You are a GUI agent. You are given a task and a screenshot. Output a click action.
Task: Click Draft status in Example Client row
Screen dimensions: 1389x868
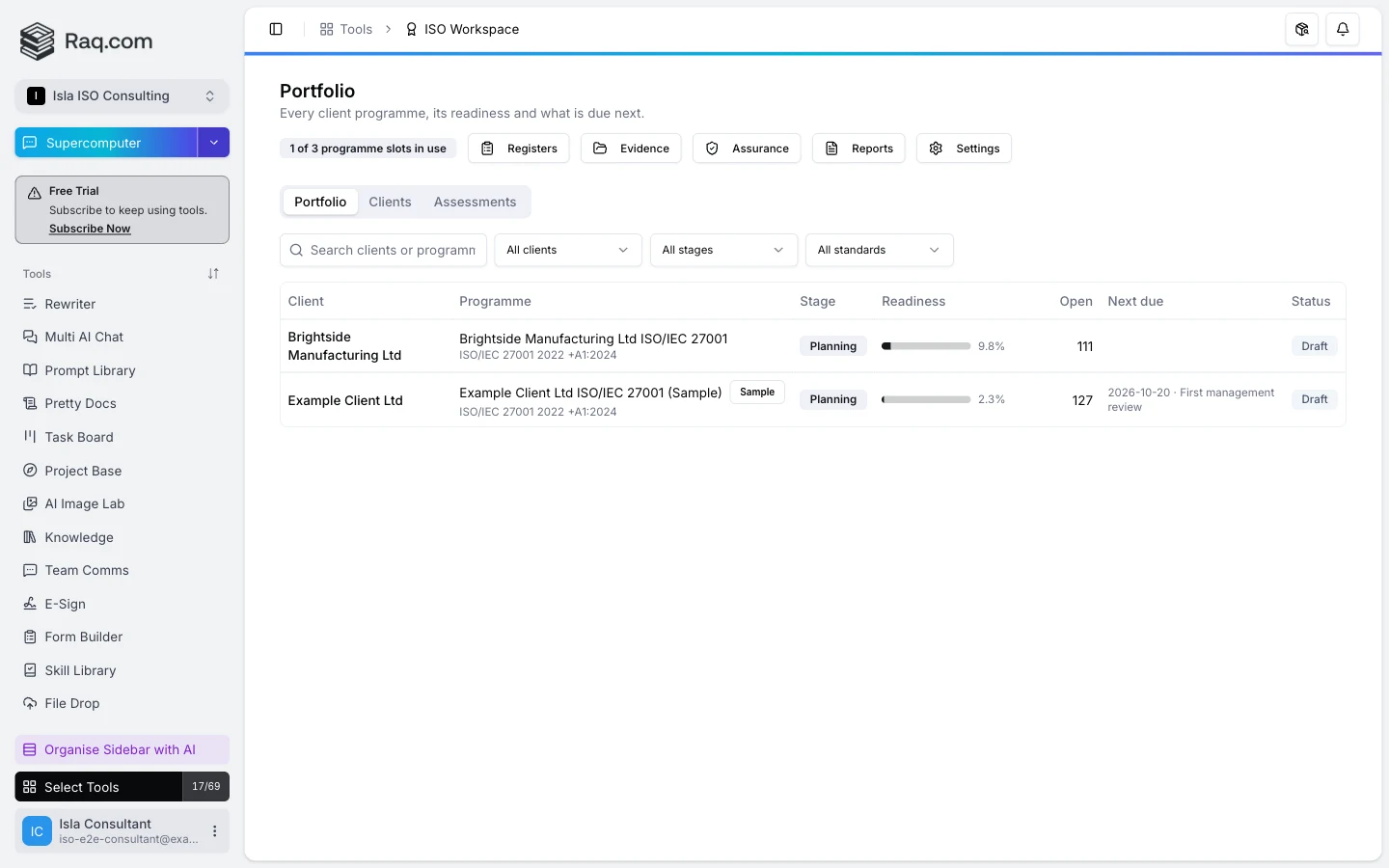[1315, 399]
